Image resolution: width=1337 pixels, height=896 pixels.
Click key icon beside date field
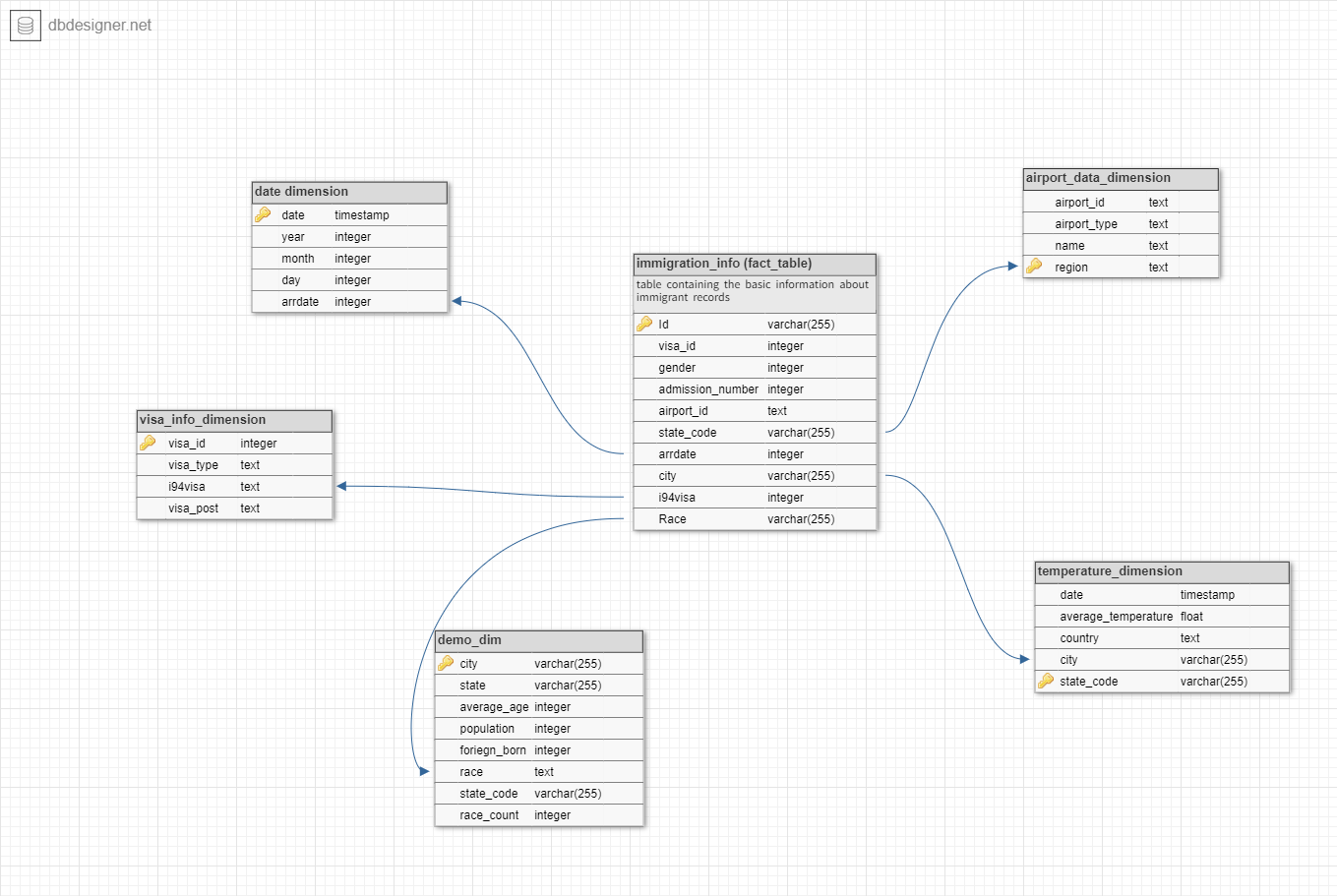(263, 214)
